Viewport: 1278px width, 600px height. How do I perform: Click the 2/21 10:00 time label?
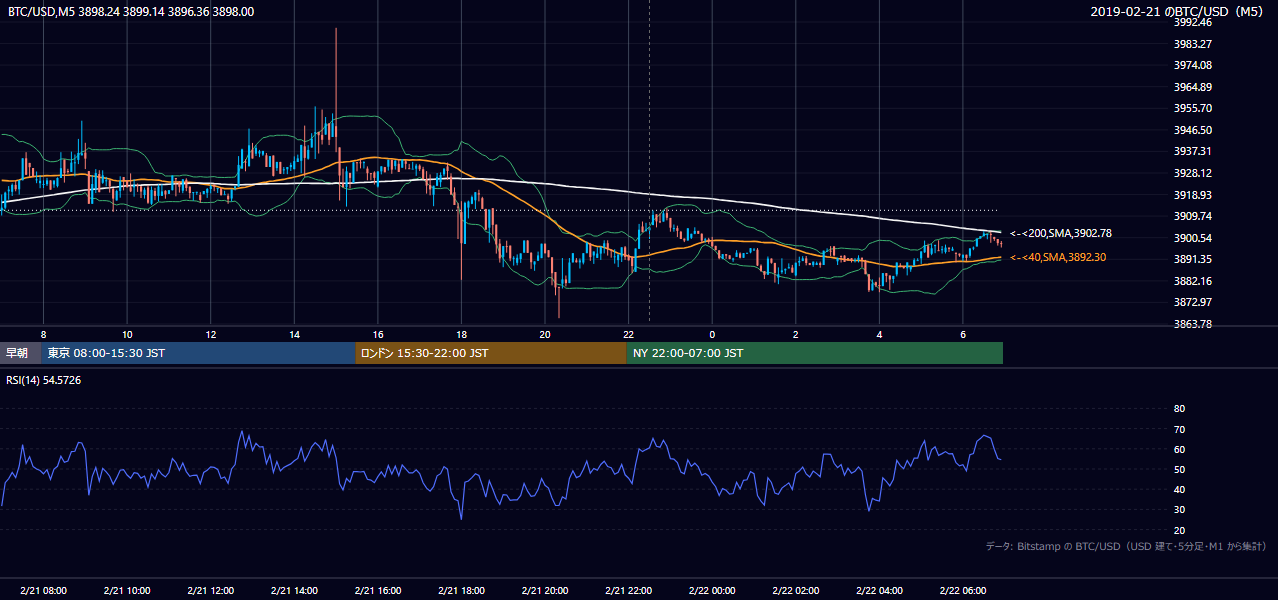pos(127,591)
